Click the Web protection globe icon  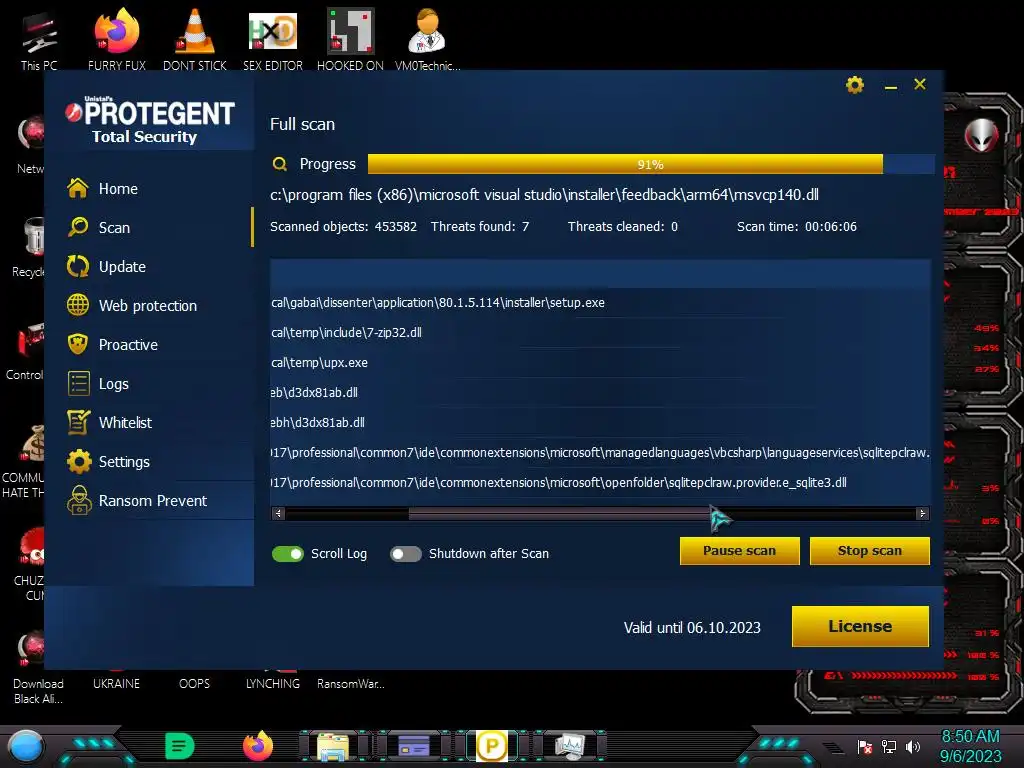click(78, 305)
